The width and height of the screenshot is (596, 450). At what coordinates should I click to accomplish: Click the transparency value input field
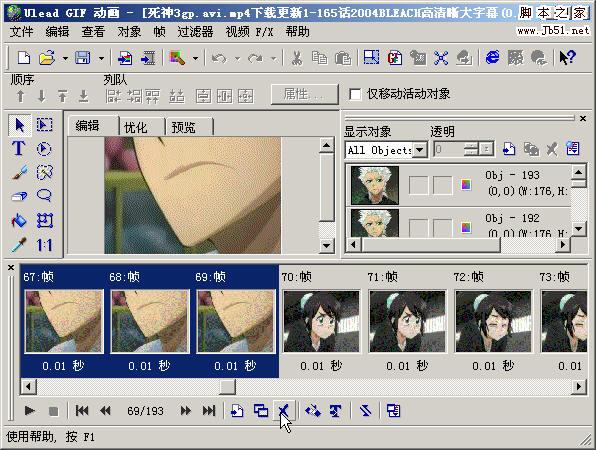tap(449, 149)
